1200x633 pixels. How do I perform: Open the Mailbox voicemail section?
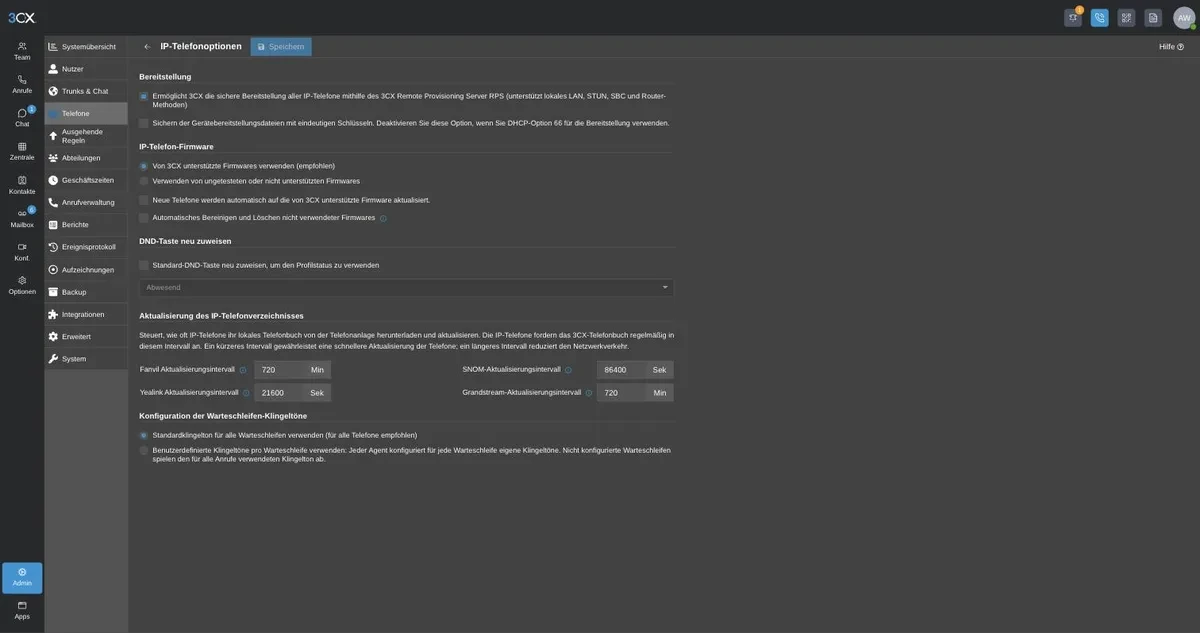[x=22, y=218]
